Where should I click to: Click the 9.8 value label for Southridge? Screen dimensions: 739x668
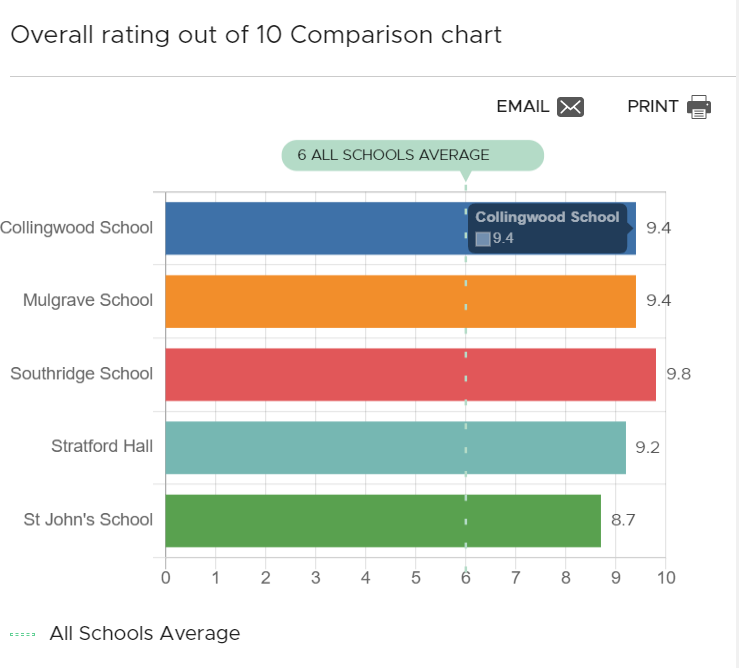[x=679, y=375]
